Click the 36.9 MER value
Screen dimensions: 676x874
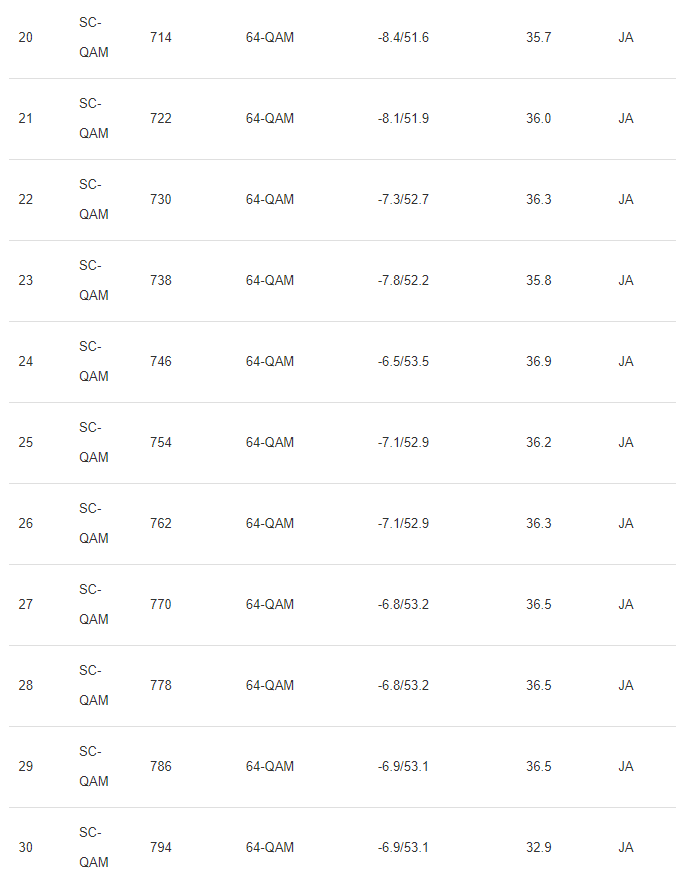538,361
